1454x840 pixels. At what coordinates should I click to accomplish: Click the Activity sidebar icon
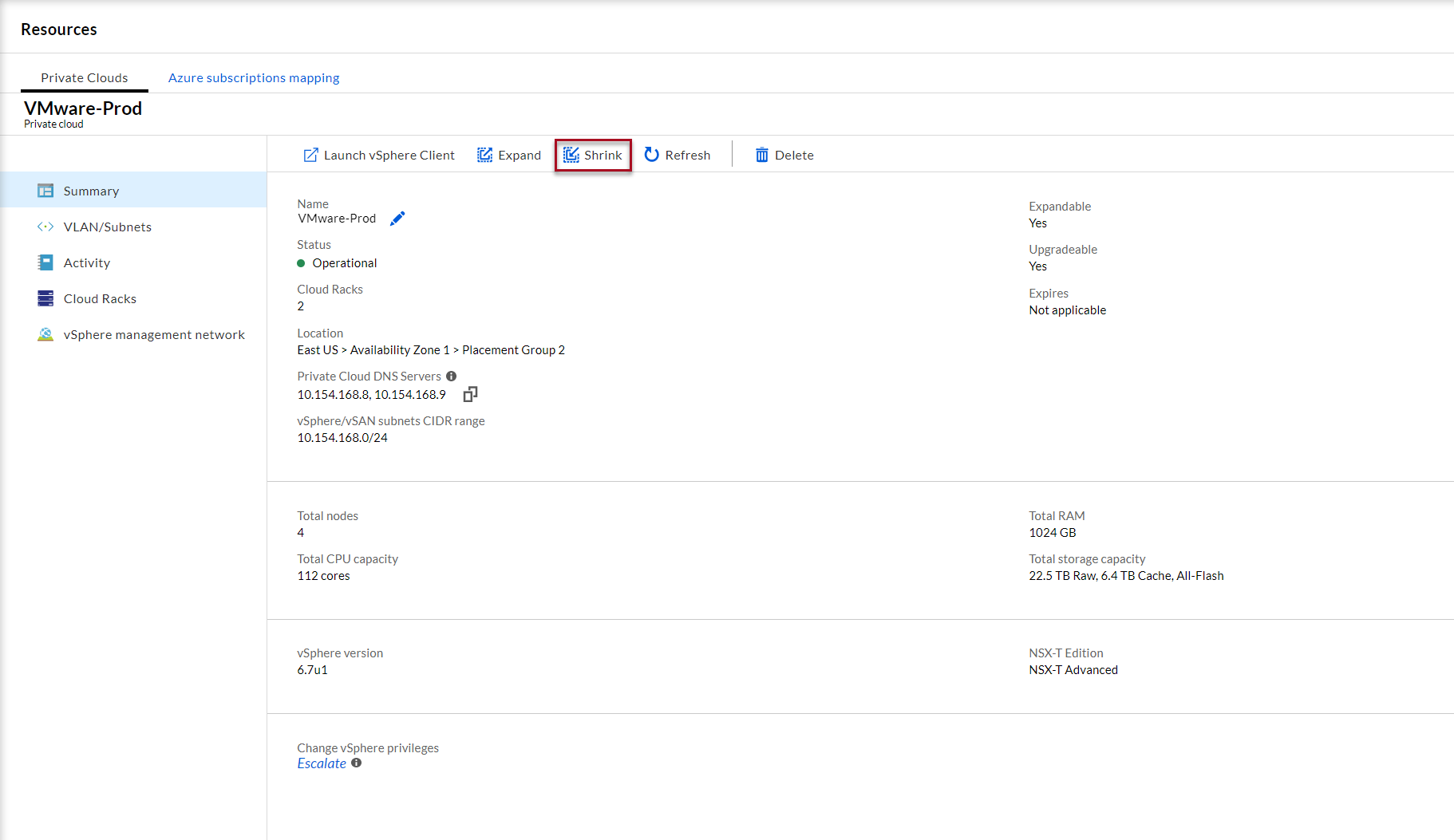[x=45, y=262]
